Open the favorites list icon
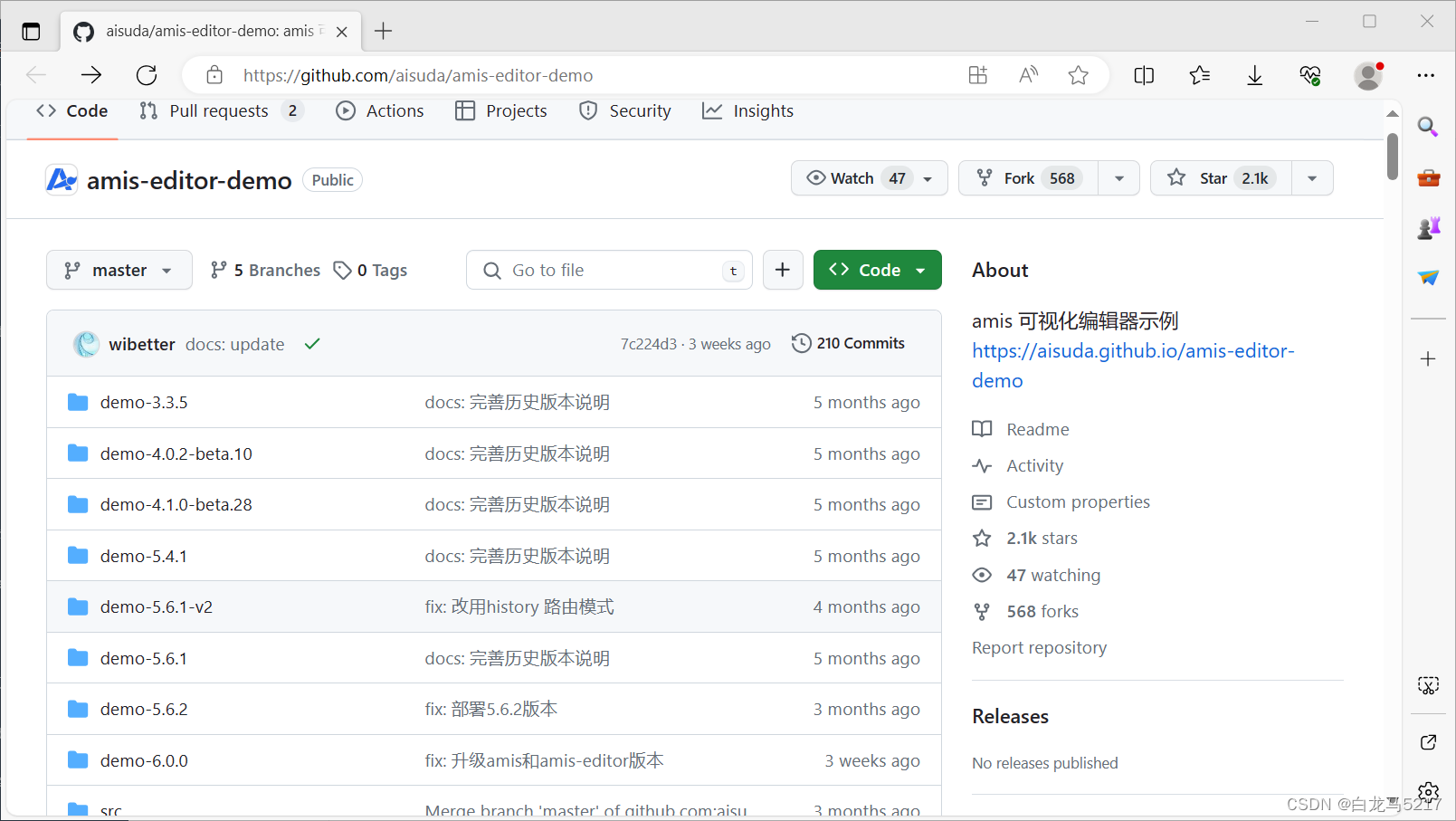This screenshot has width=1456, height=821. (1200, 75)
